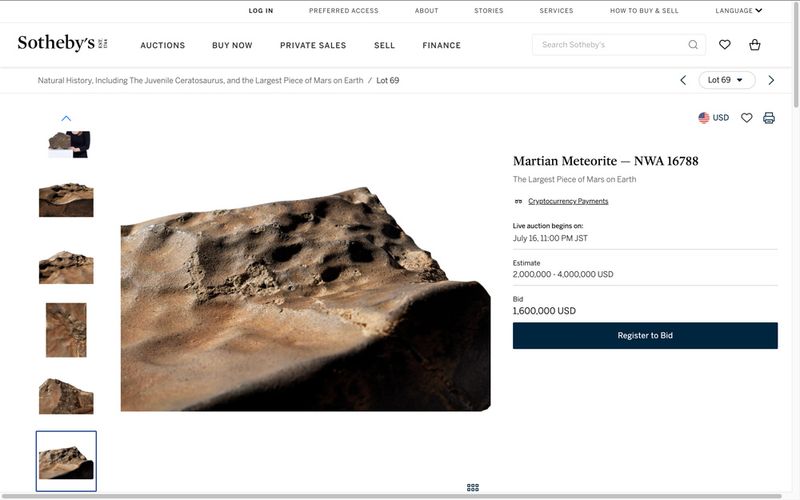The width and height of the screenshot is (800, 500).
Task: Open Cryptocurrency Payments link
Action: click(x=567, y=201)
